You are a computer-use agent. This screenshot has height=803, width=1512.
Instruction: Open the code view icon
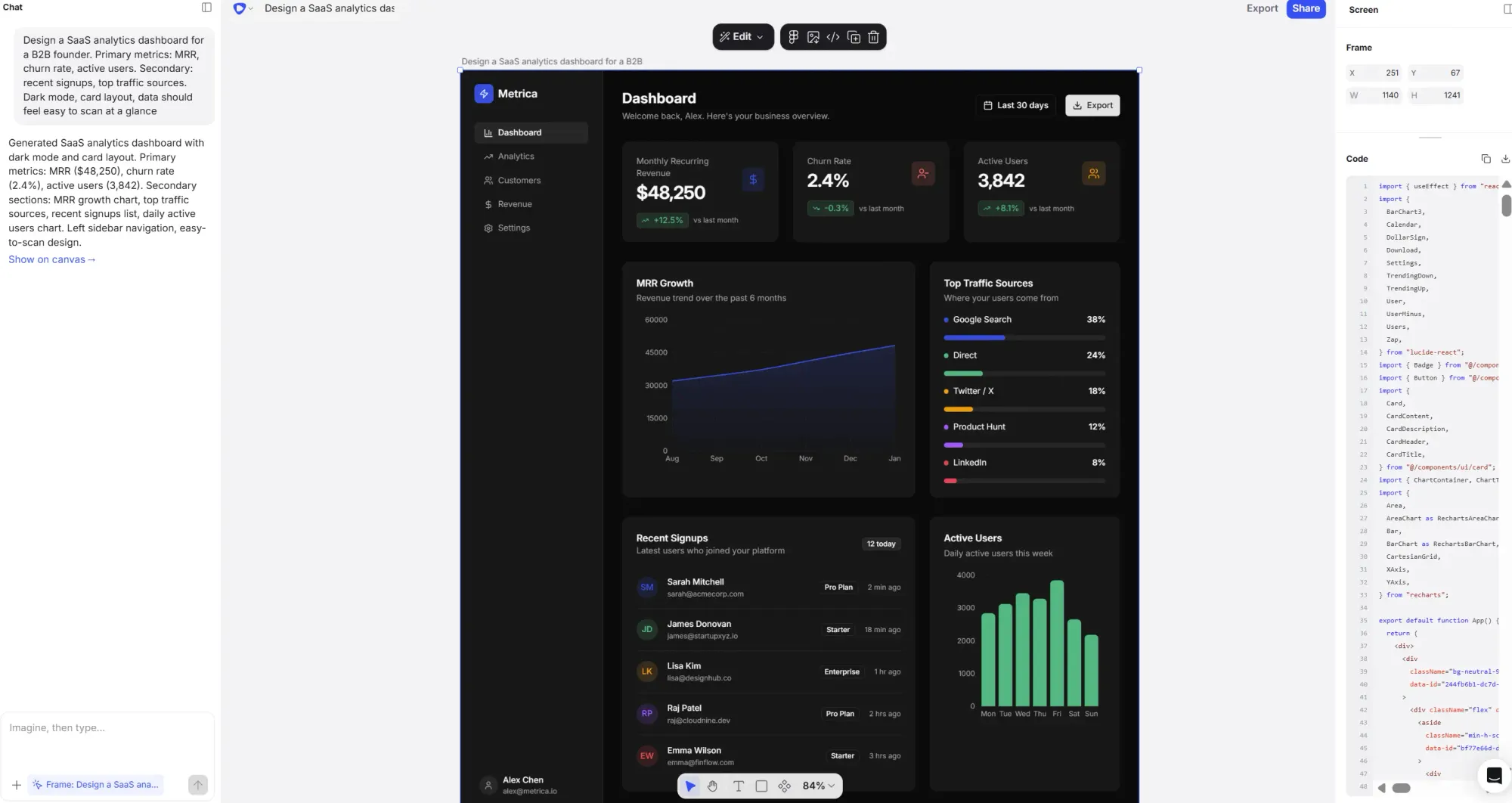(x=832, y=36)
